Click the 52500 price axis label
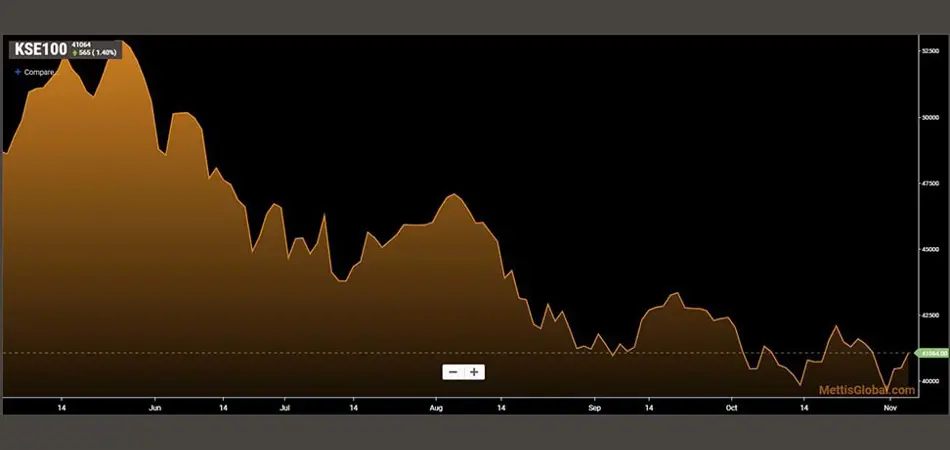Screen dimensions: 950x450 [929, 49]
